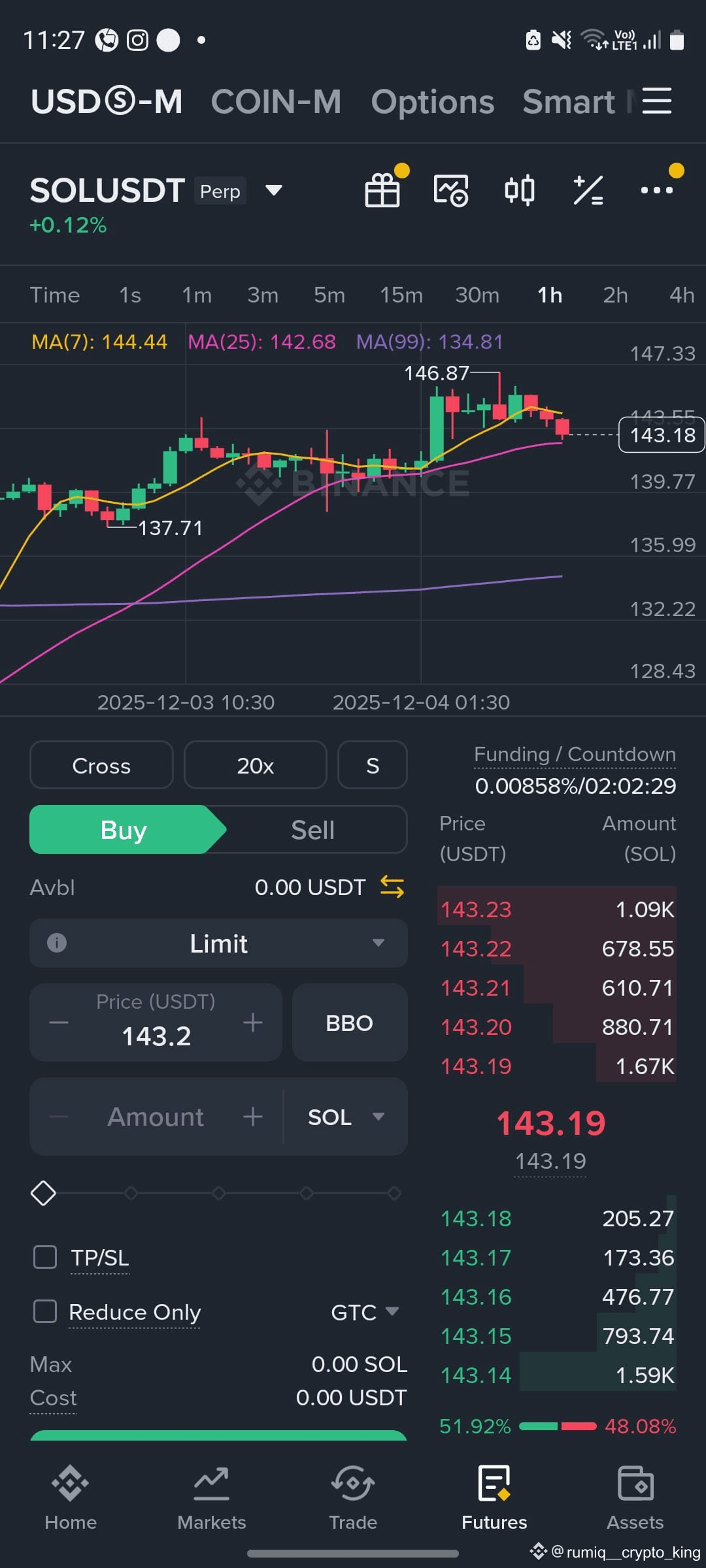Tap the amount slider diamond handle
The image size is (706, 1568).
[x=44, y=1193]
